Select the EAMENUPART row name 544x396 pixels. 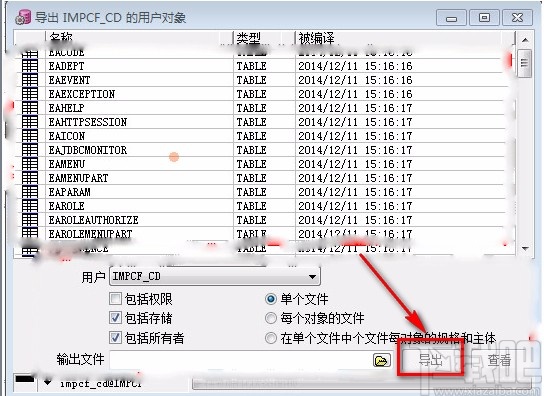[78, 178]
